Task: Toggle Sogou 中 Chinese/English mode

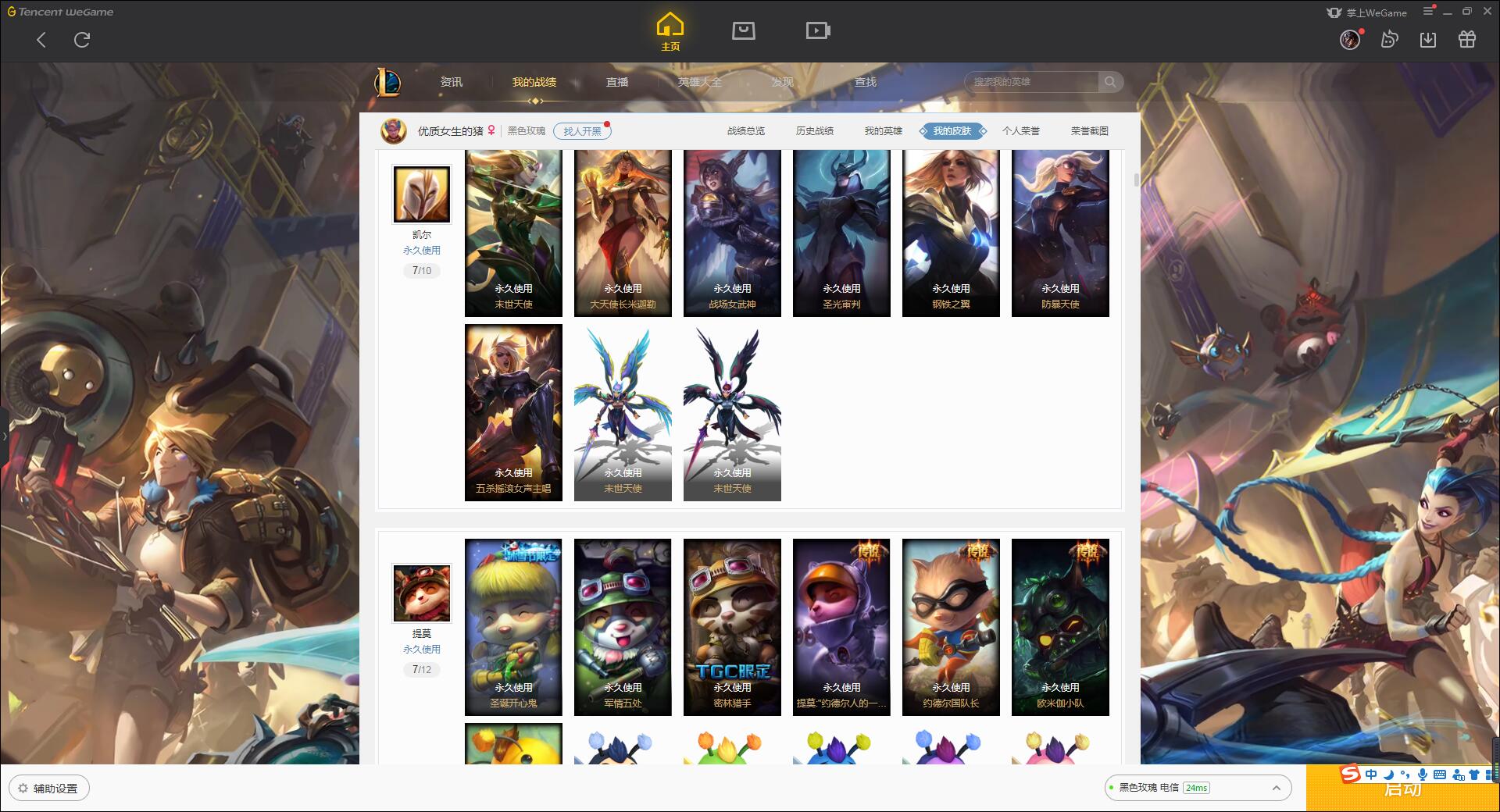Action: pos(1371,775)
